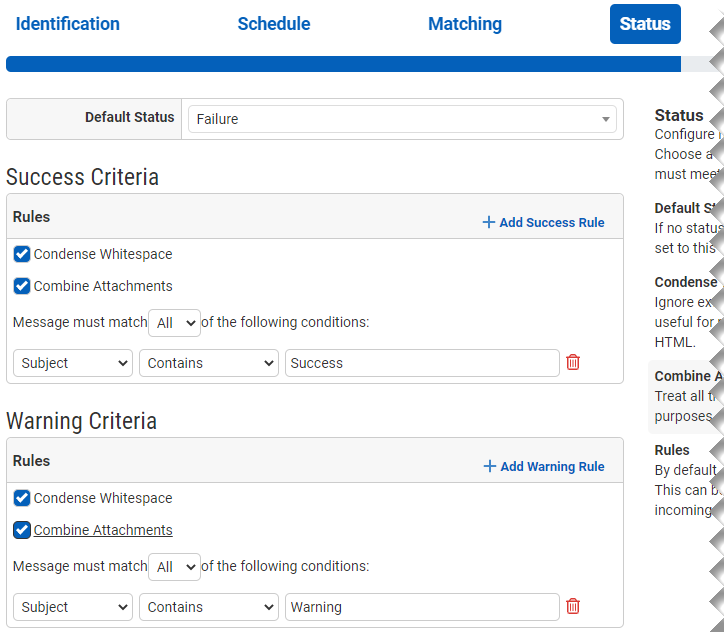Expand the Success rule Subject field dropdown
724x632 pixels.
click(x=73, y=363)
